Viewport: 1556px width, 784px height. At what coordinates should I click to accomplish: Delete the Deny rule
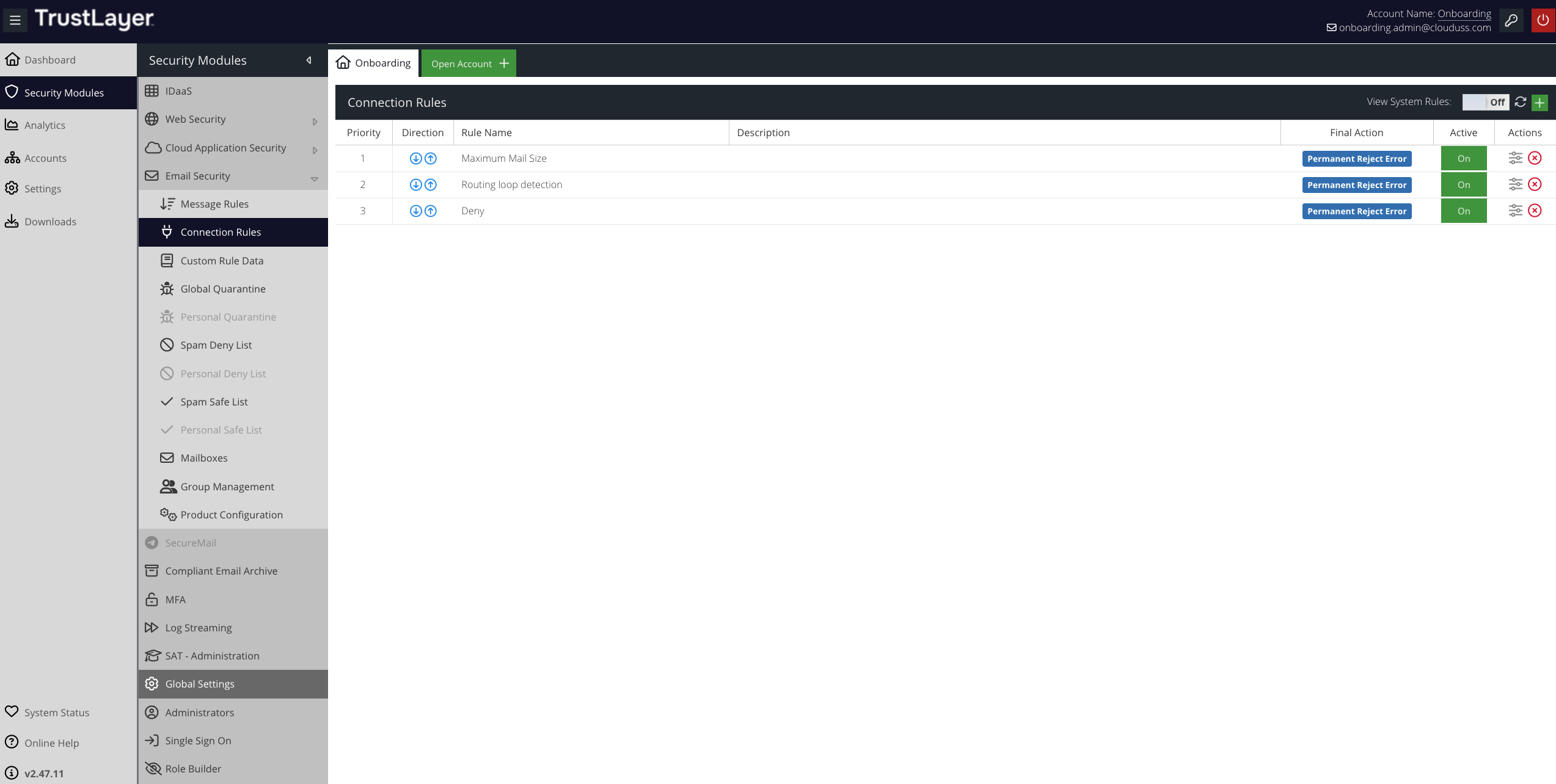pos(1535,211)
